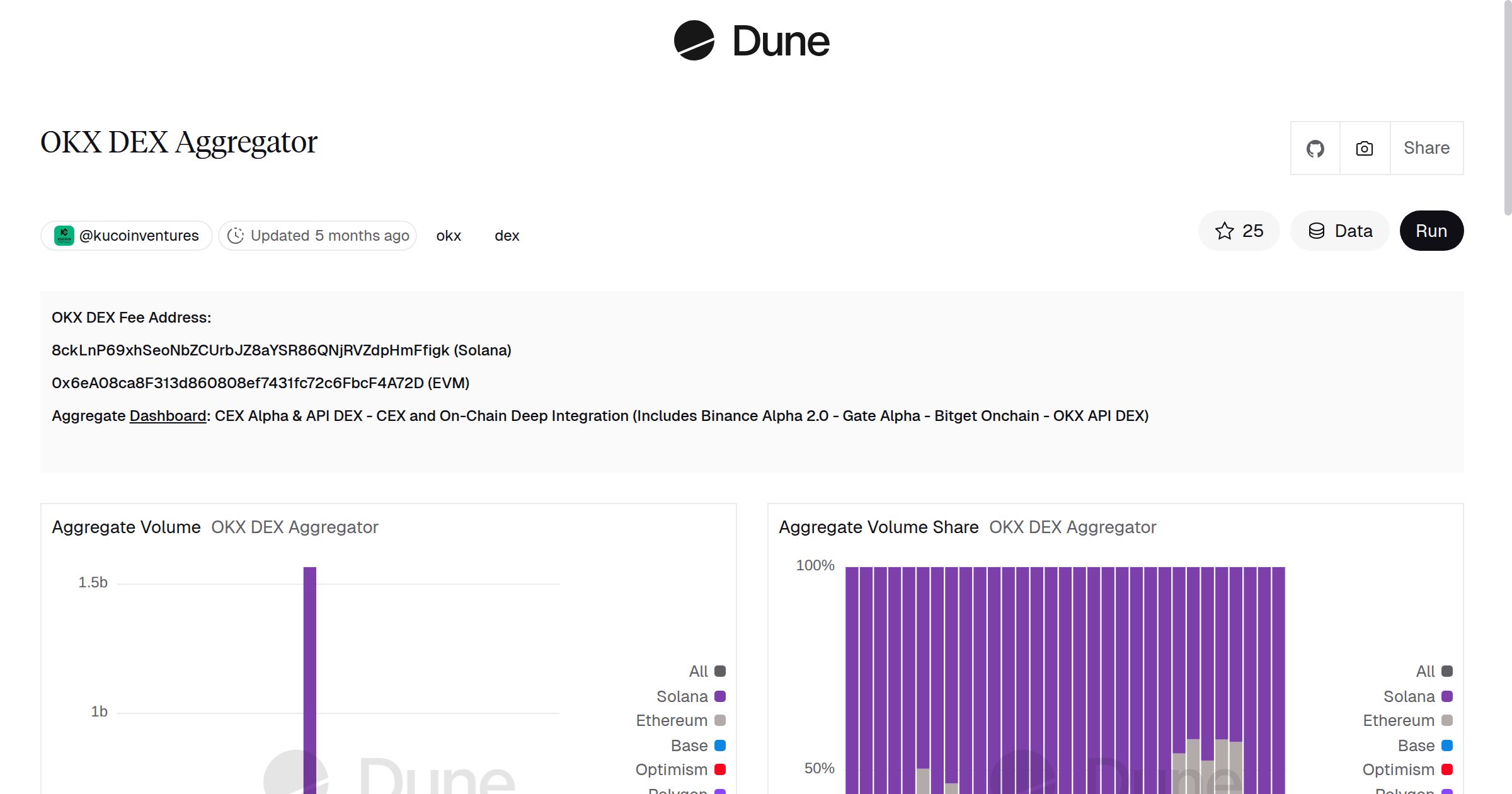Click Updated 5 months ago to view history
1512x794 pixels.
coord(329,235)
